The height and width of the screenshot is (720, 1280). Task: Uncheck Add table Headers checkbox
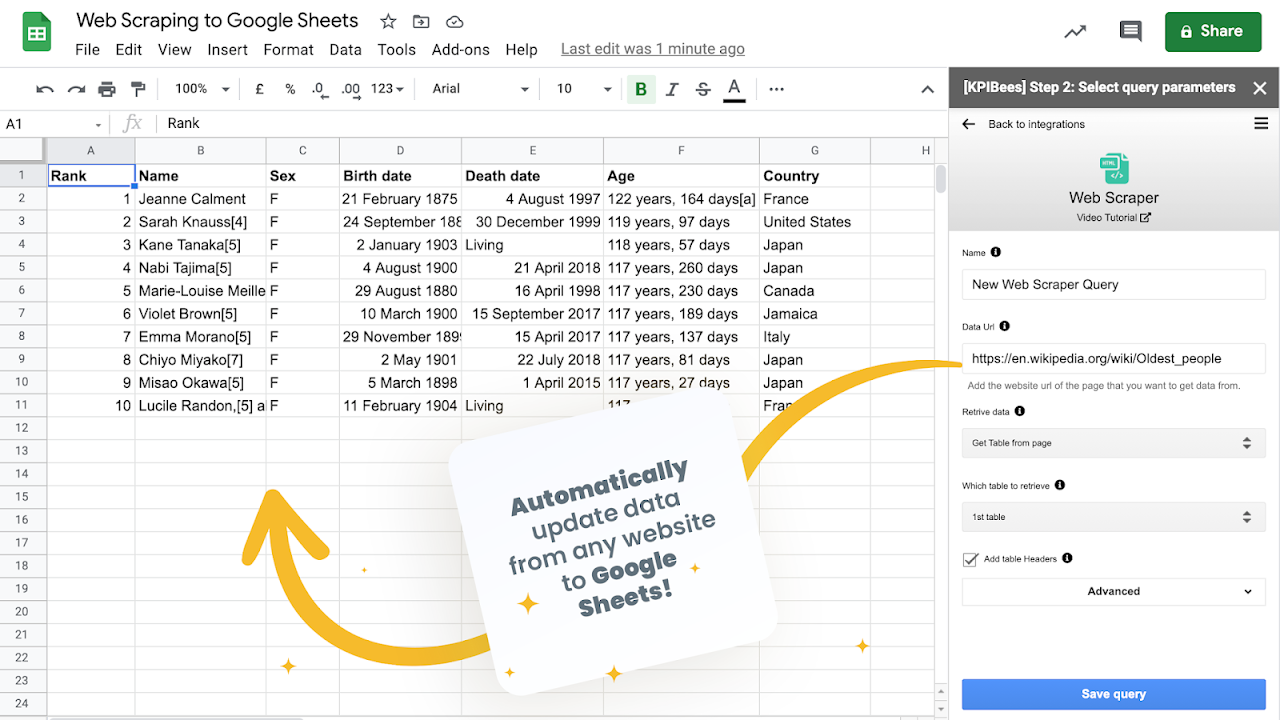(970, 559)
